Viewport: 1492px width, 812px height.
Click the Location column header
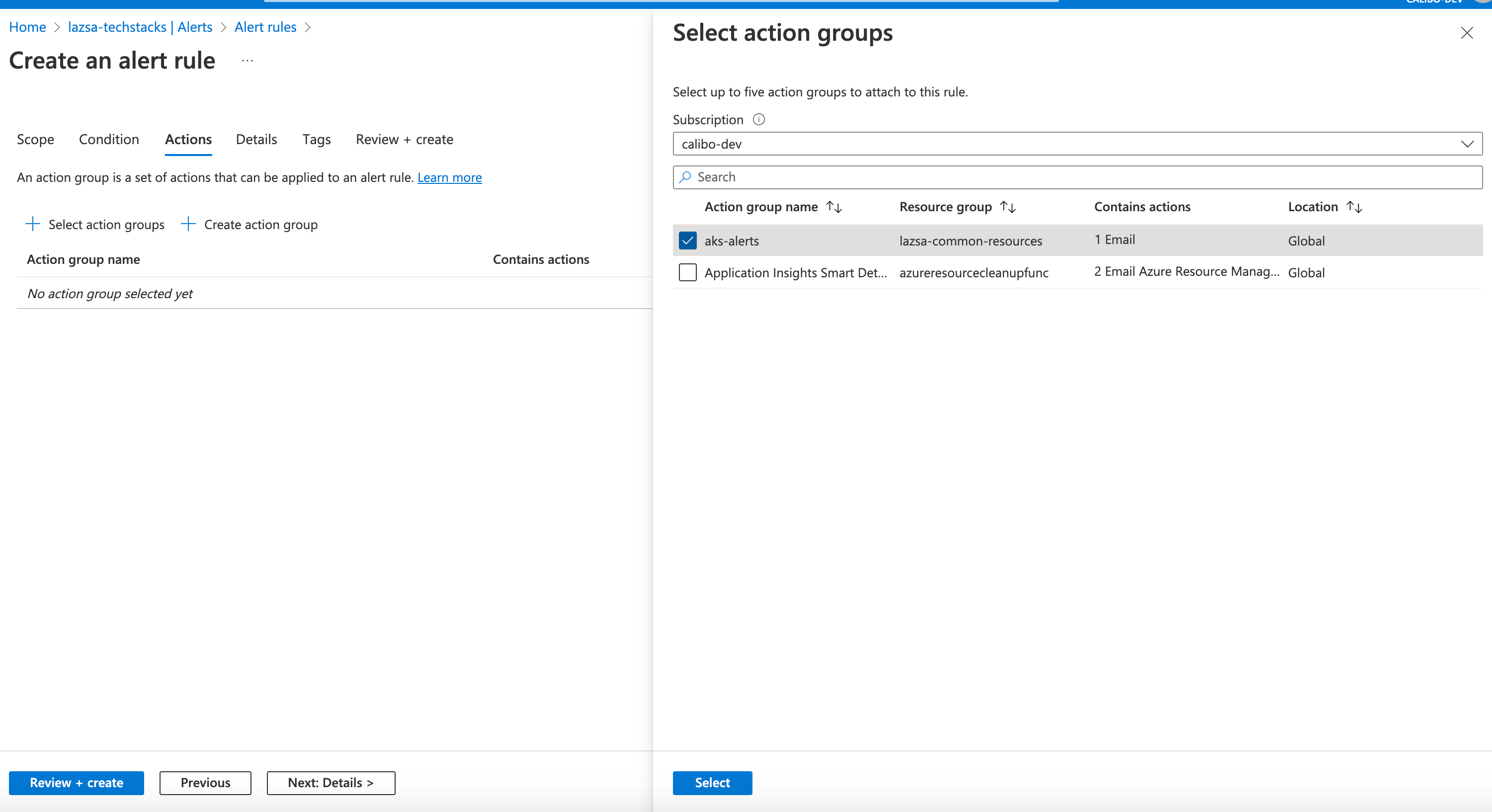coord(1313,207)
